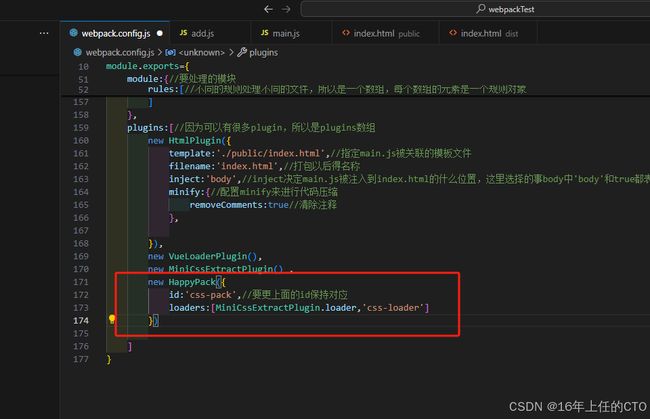650x419 pixels.
Task: Open the webpackTest search box
Action: click(475, 9)
